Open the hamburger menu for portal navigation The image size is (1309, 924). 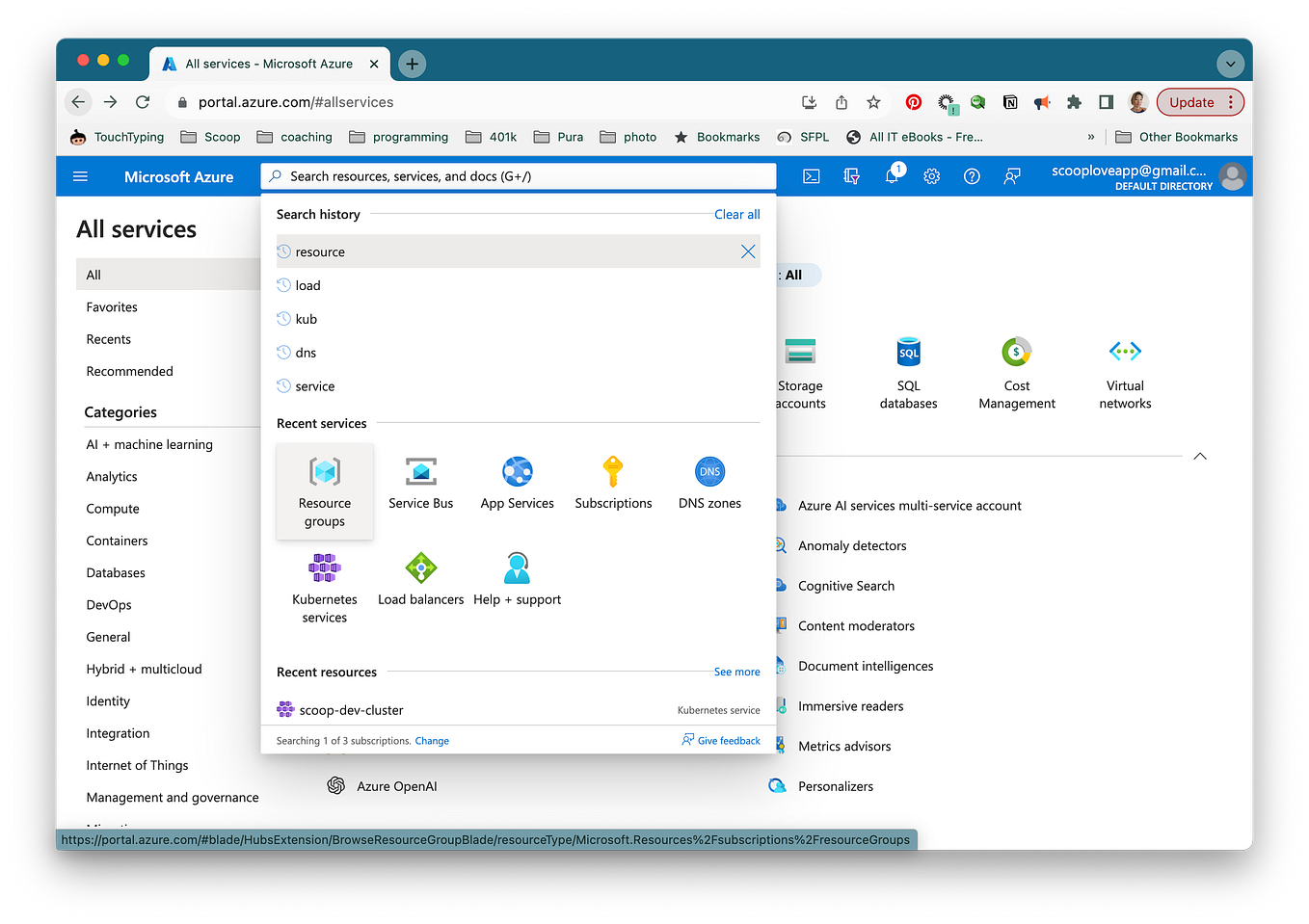pyautogui.click(x=80, y=176)
